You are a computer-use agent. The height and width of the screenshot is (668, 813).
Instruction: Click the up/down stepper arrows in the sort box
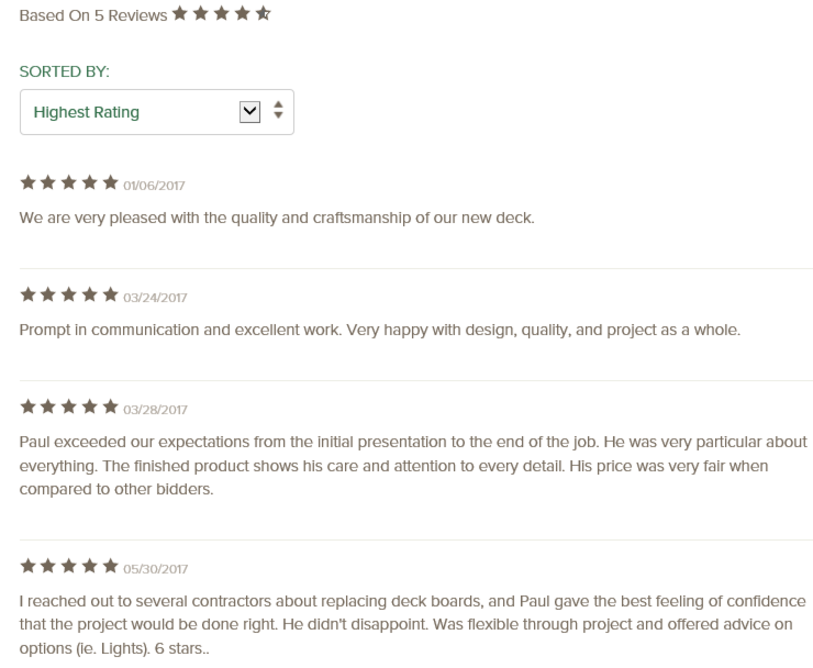coord(278,110)
